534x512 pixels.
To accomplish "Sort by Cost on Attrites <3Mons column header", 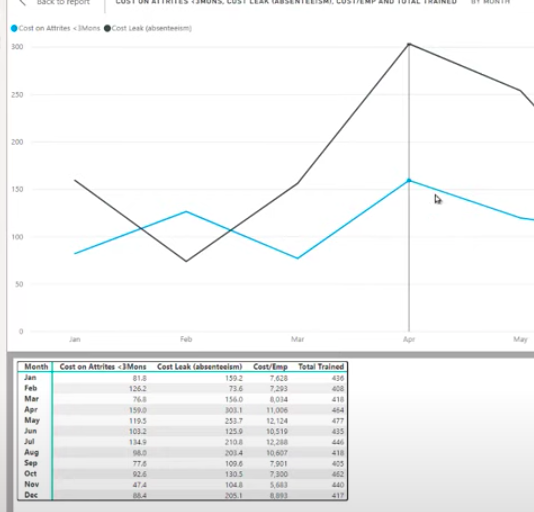I will click(103, 367).
